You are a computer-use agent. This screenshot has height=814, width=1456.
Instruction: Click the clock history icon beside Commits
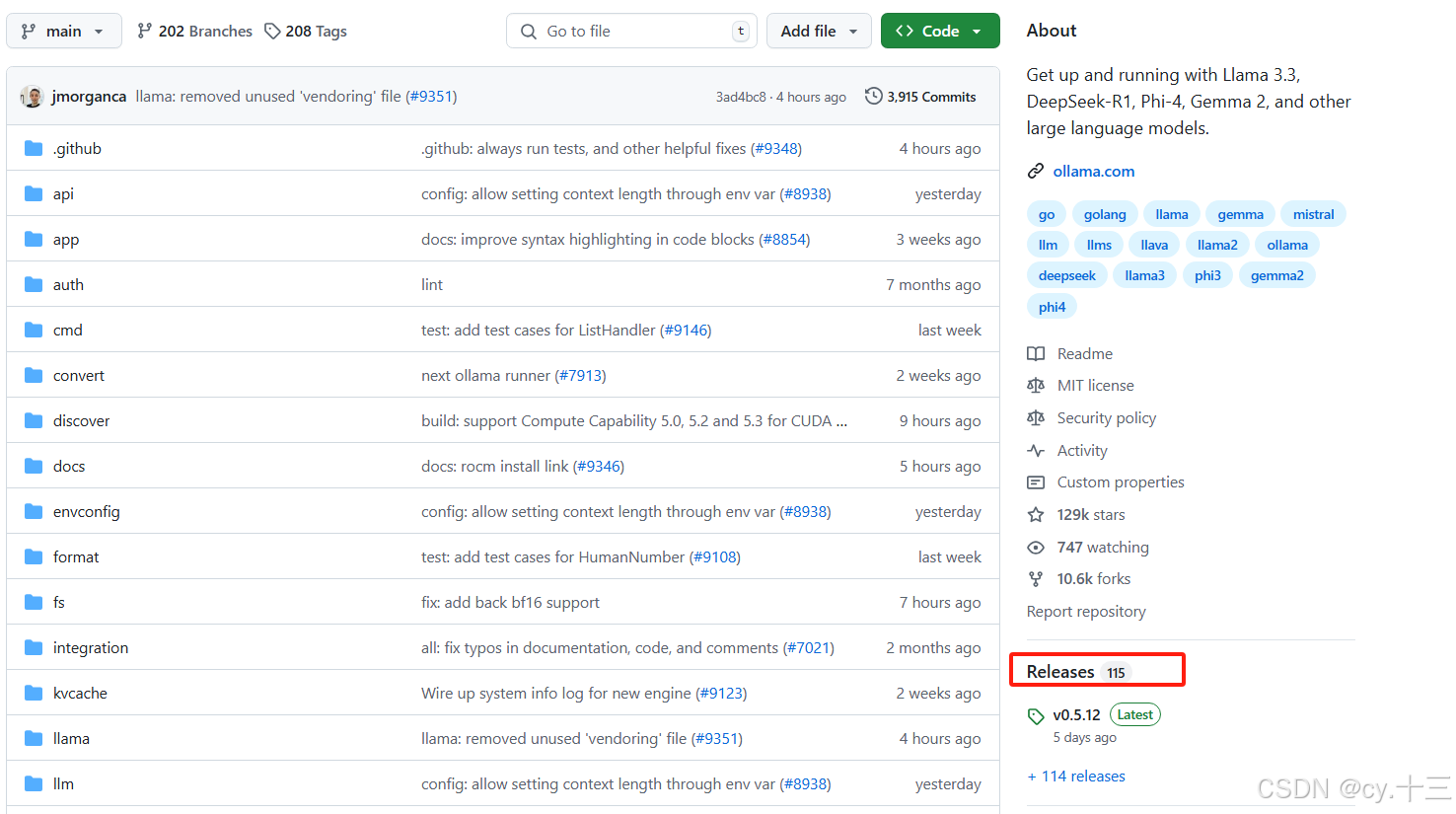pyautogui.click(x=873, y=97)
